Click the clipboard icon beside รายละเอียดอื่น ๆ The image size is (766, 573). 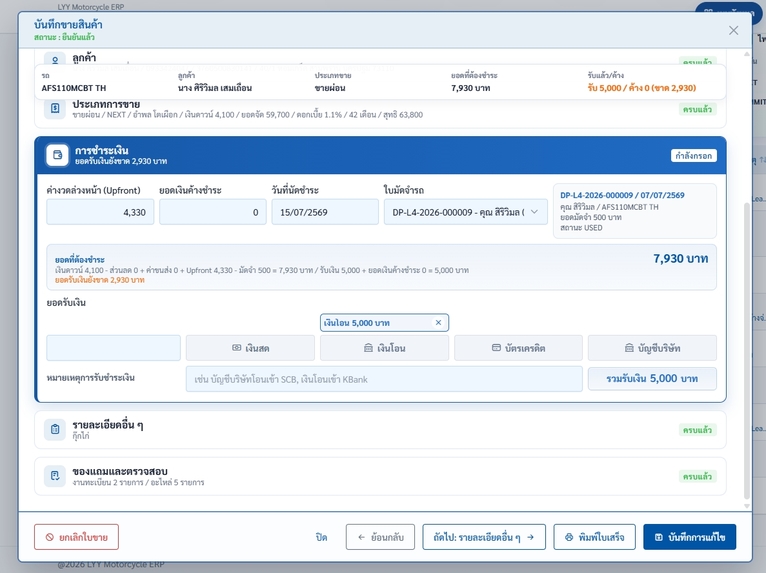55,429
